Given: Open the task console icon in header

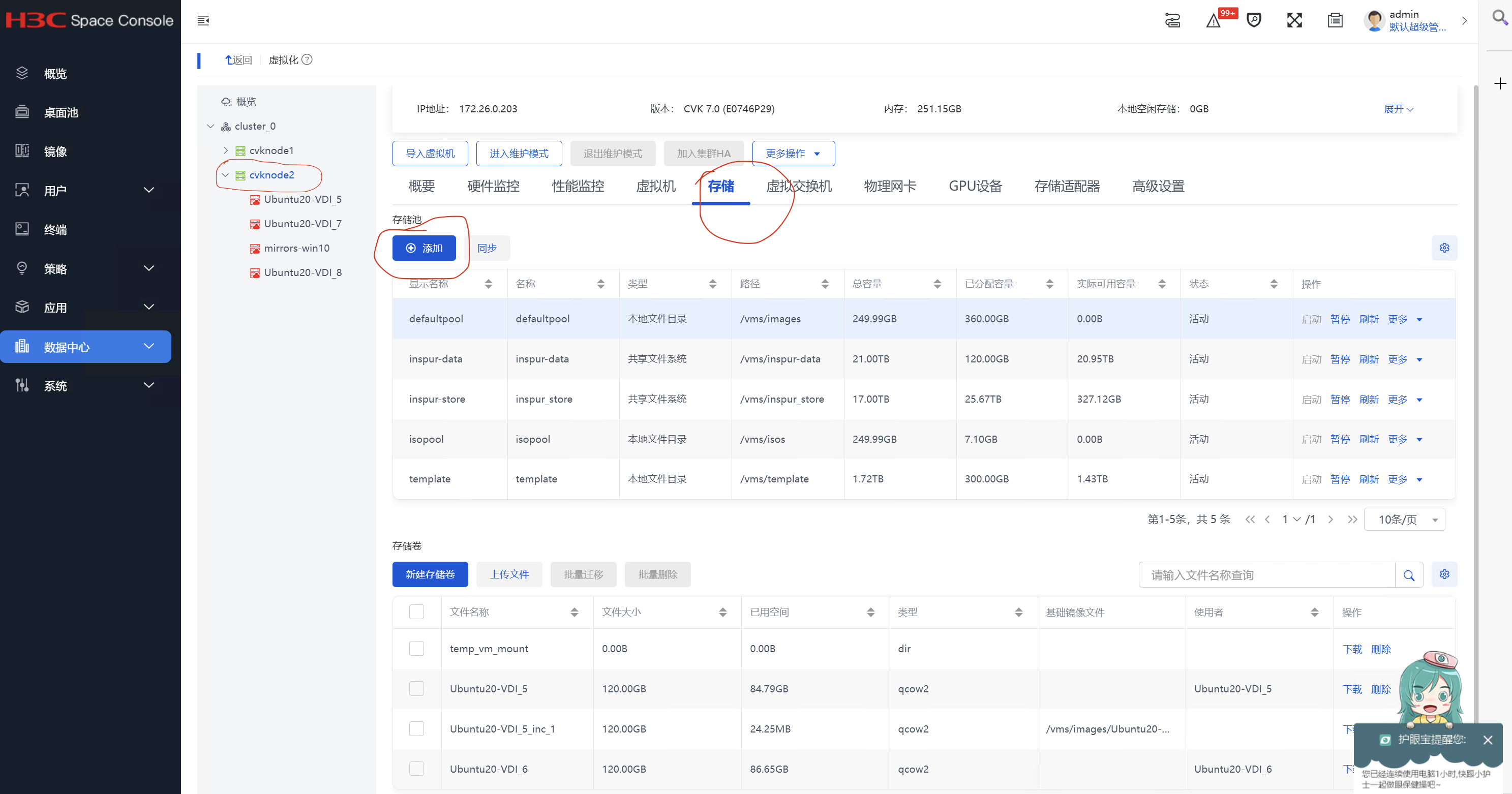Looking at the screenshot, I should point(1172,20).
